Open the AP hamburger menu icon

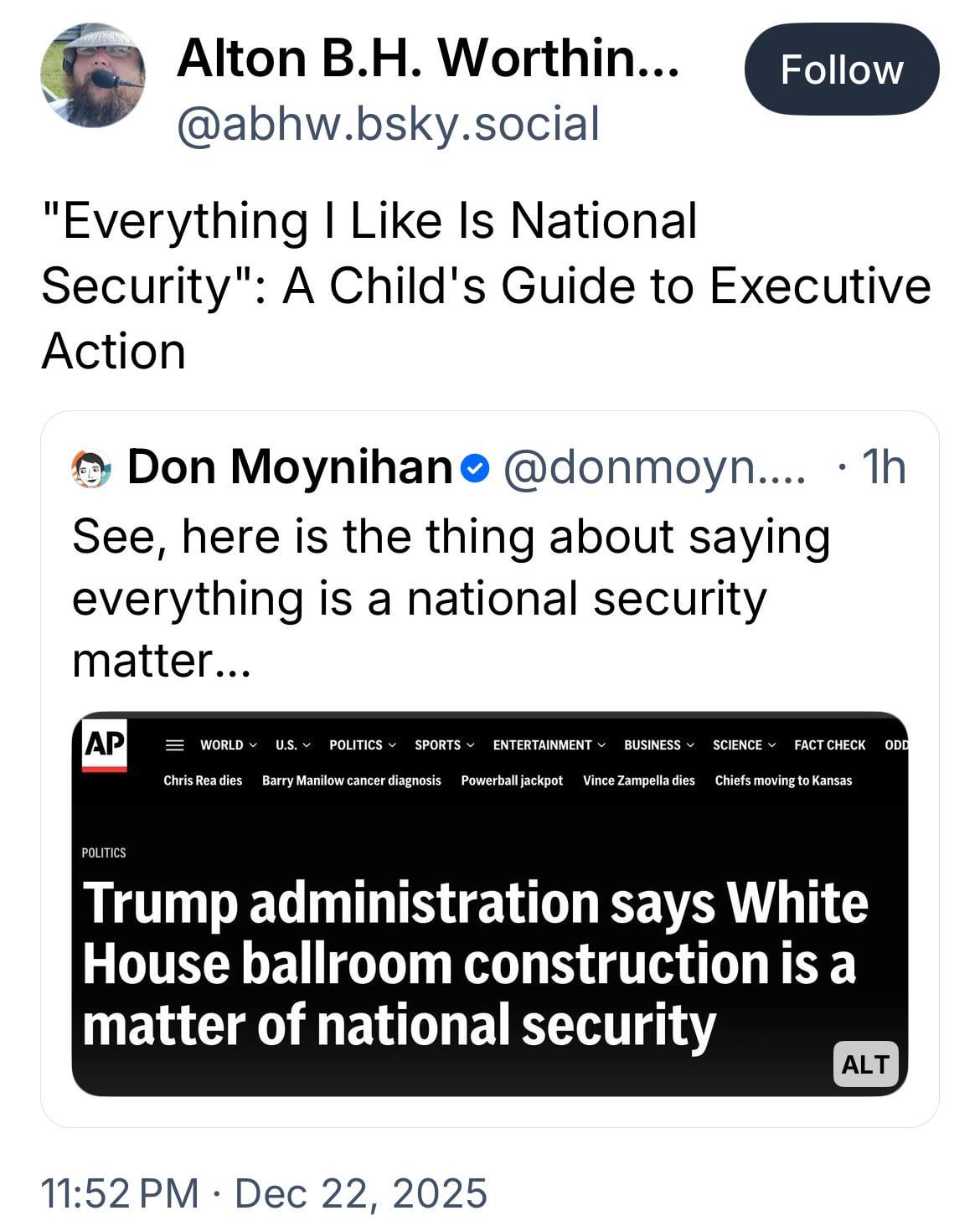tap(174, 744)
